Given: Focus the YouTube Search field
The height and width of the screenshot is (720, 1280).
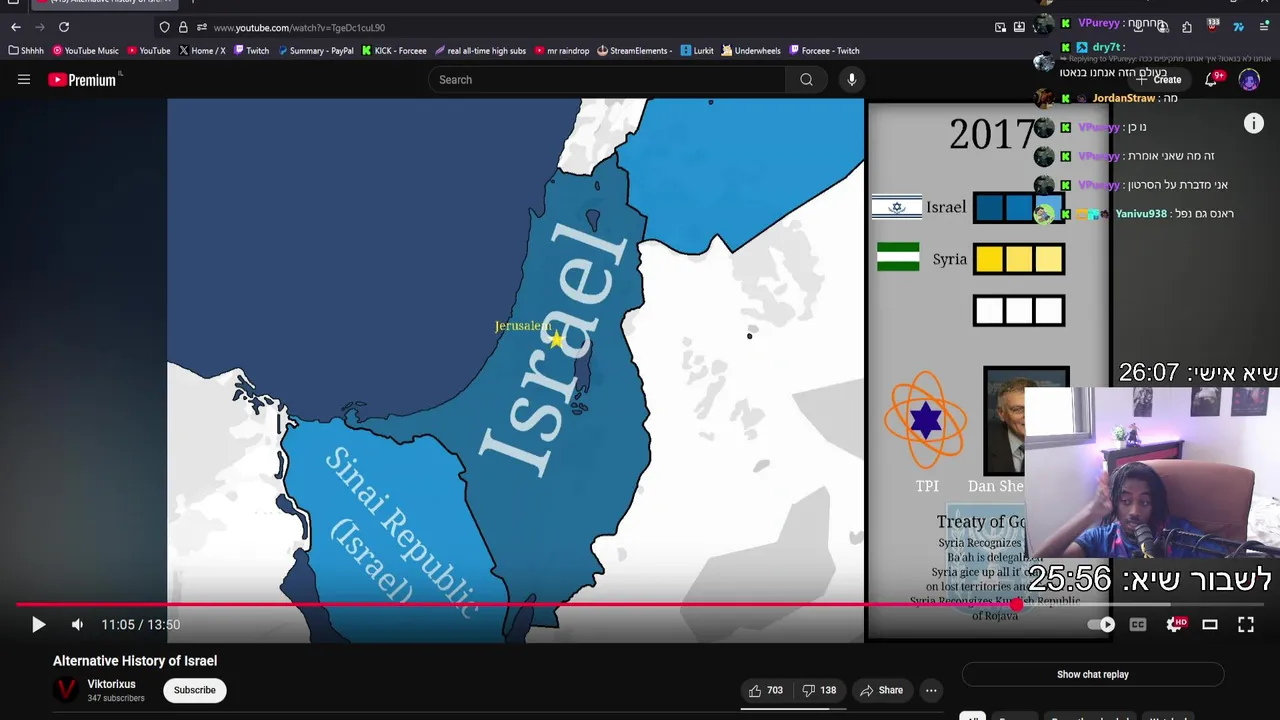Looking at the screenshot, I should tap(608, 80).
